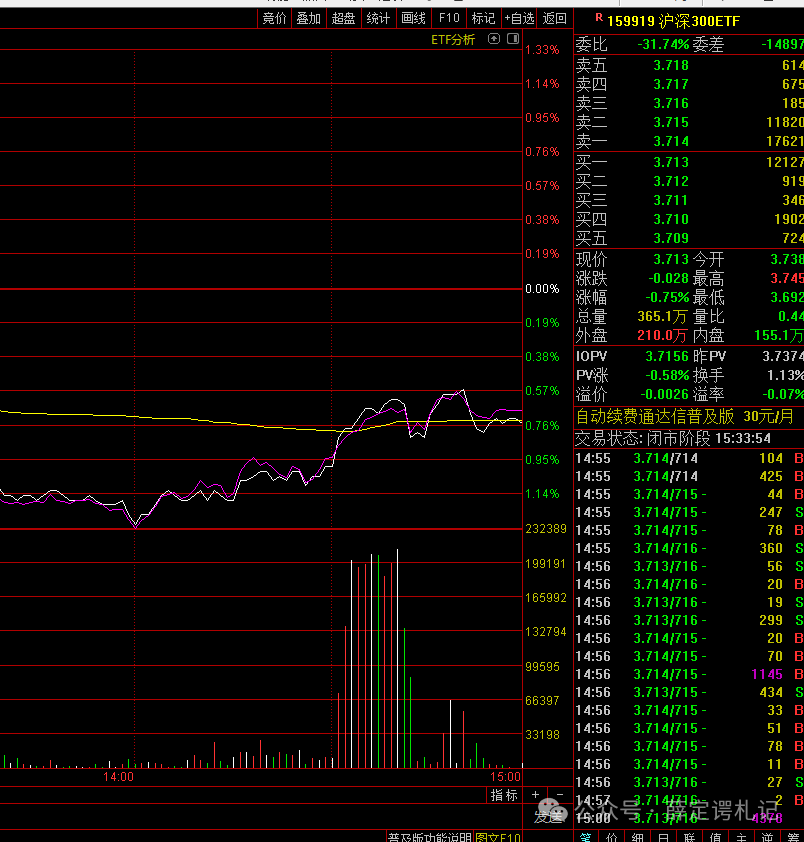The image size is (804, 842).
Task: Select the 卖三 3.716 ask row
Action: click(689, 103)
